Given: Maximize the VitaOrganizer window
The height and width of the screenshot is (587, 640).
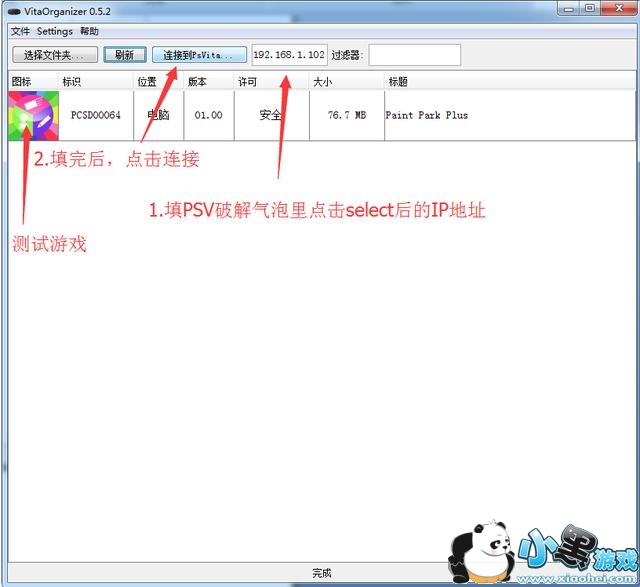Looking at the screenshot, I should click(590, 8).
